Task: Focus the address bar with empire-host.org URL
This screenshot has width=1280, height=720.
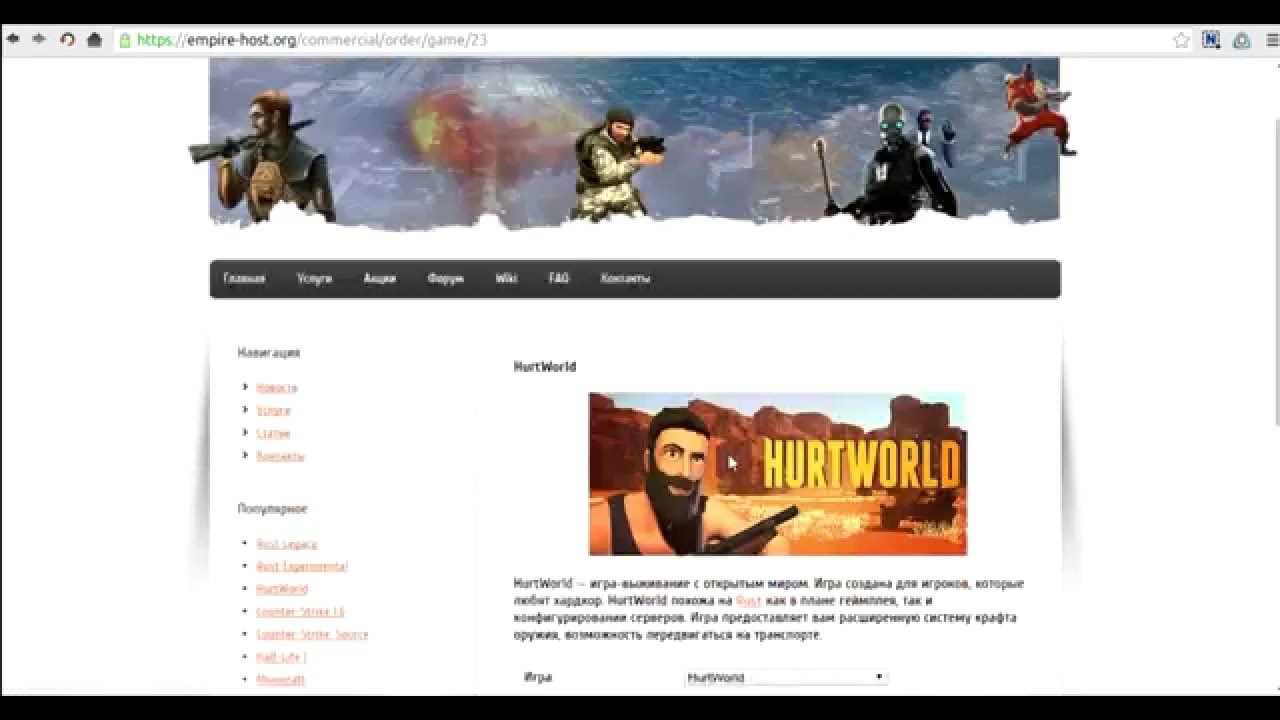Action: (x=640, y=40)
